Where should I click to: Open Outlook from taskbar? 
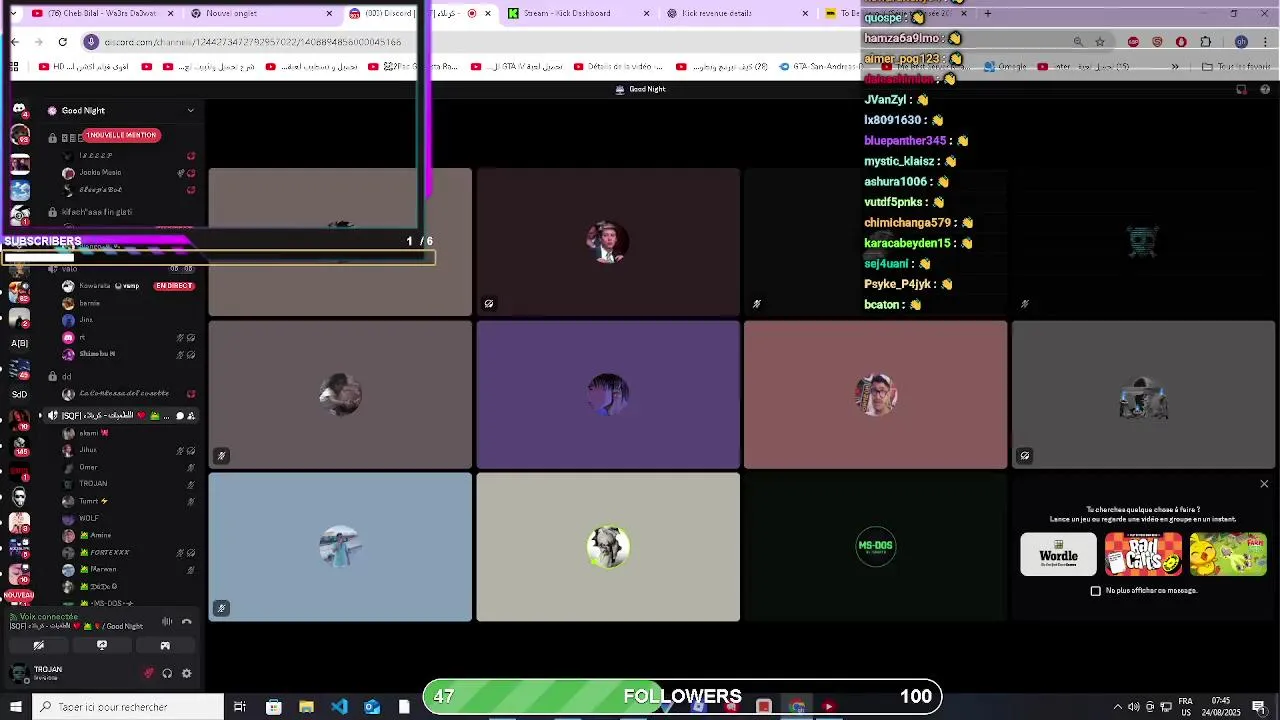[372, 707]
